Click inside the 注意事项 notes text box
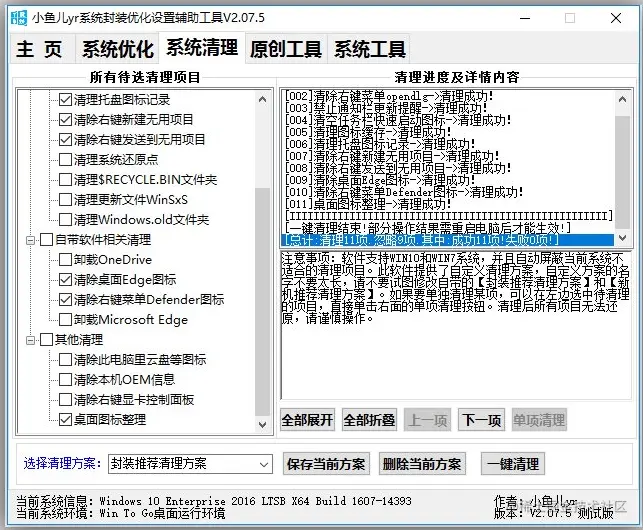Screen dimensions: 643x530 click(456, 324)
